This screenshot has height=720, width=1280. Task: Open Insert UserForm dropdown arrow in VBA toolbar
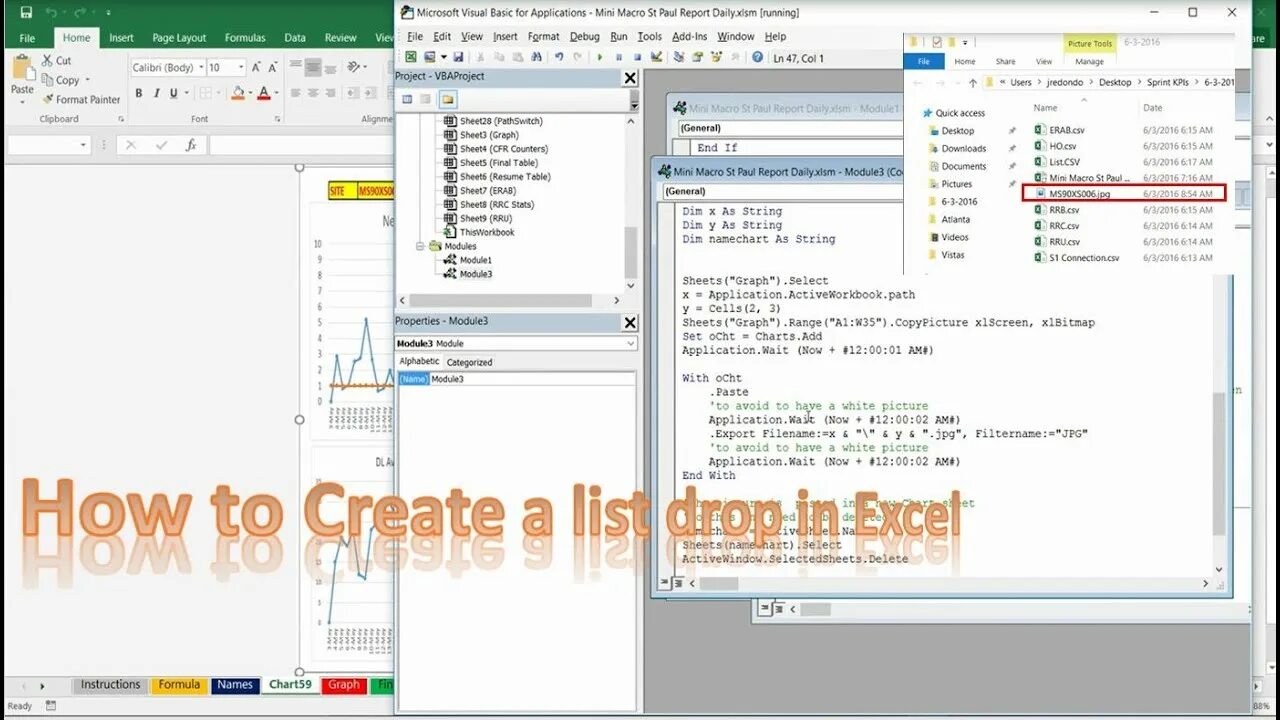click(x=442, y=57)
